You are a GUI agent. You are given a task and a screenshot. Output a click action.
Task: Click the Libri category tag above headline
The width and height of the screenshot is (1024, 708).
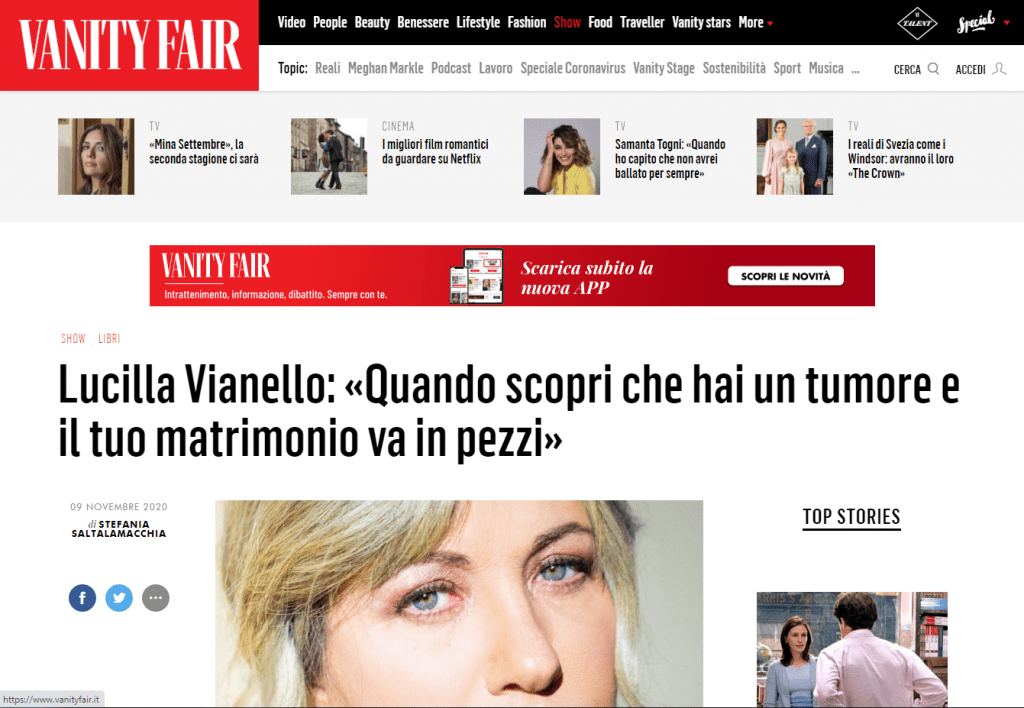[x=109, y=338]
